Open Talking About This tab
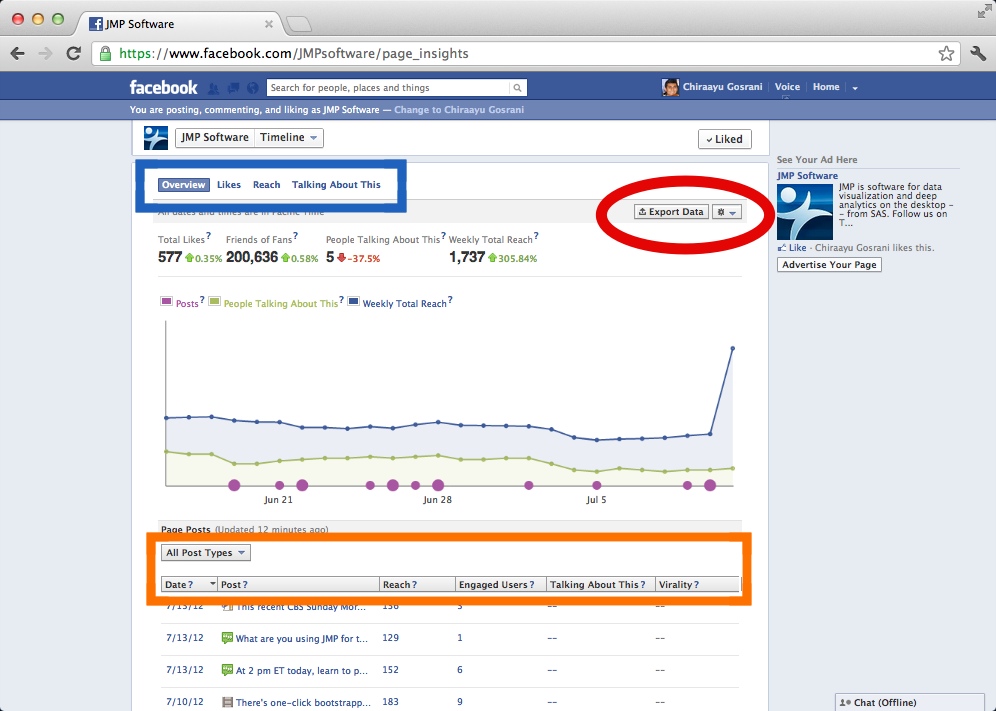The height and width of the screenshot is (711, 996). click(336, 185)
